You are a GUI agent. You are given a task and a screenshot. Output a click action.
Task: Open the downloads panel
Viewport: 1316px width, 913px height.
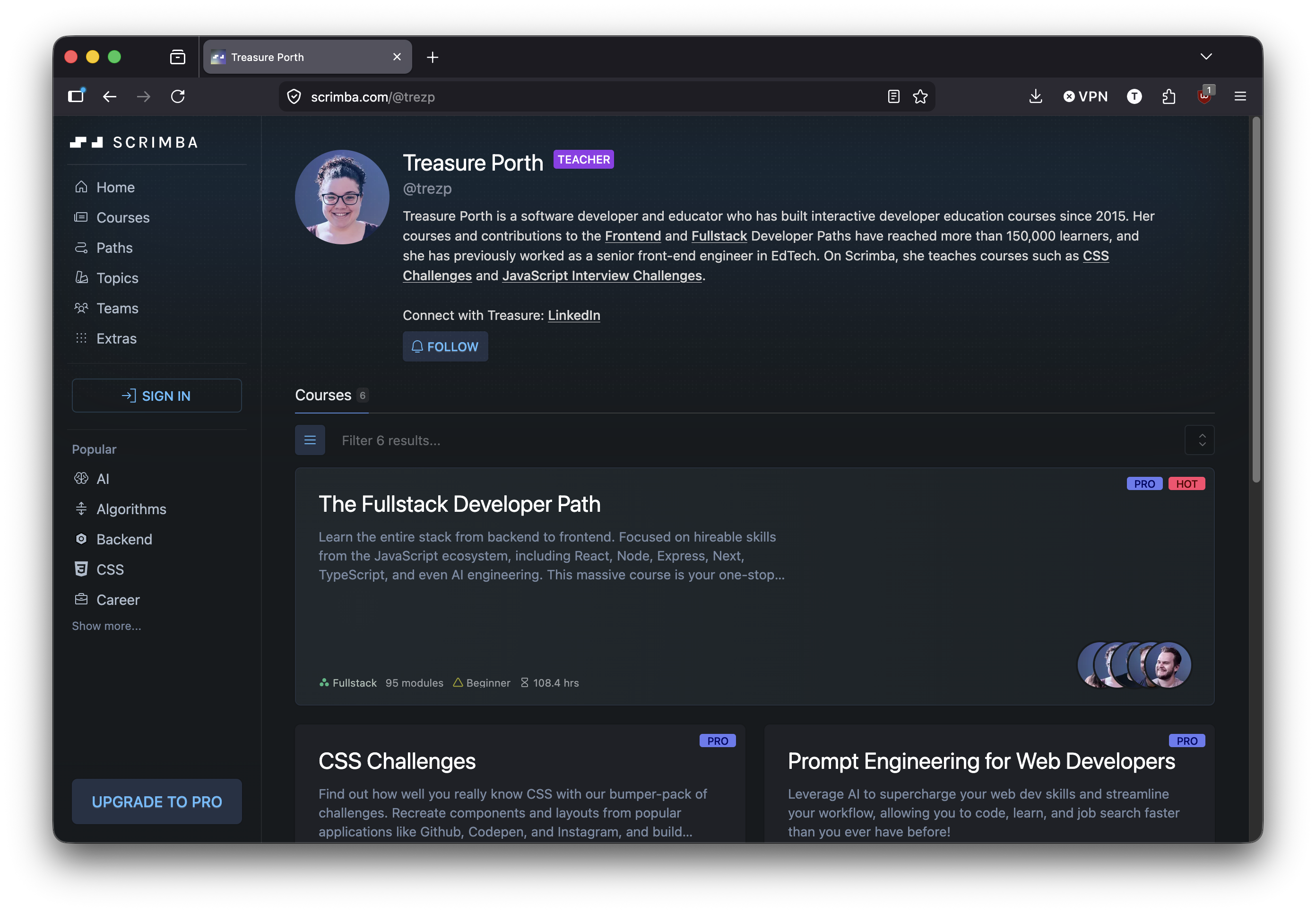click(1036, 96)
